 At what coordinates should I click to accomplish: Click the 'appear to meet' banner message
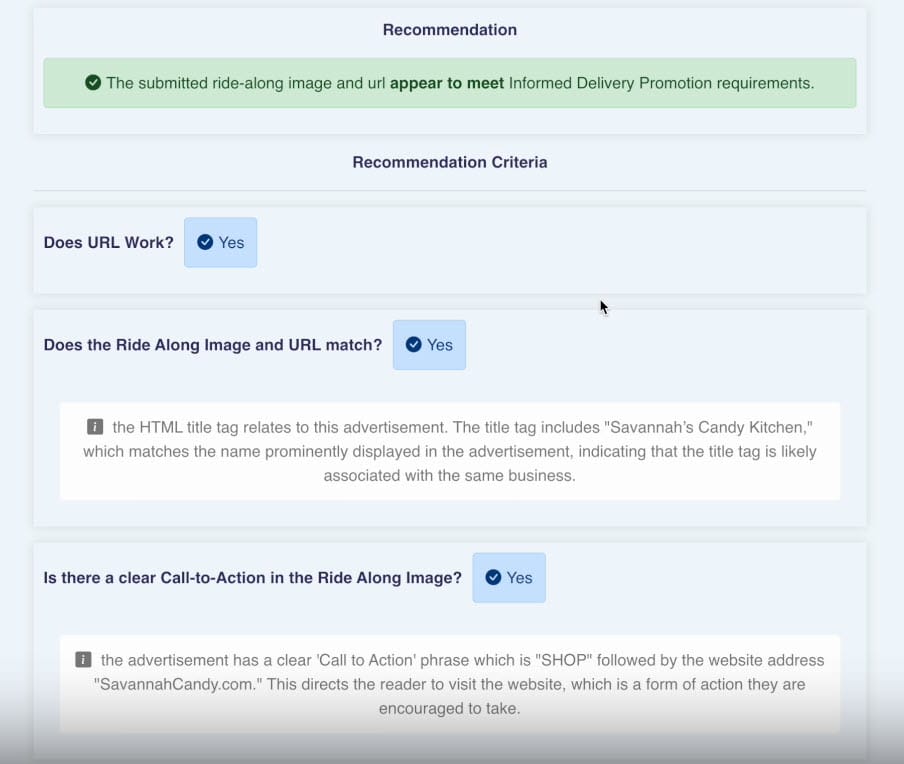pyautogui.click(x=450, y=83)
